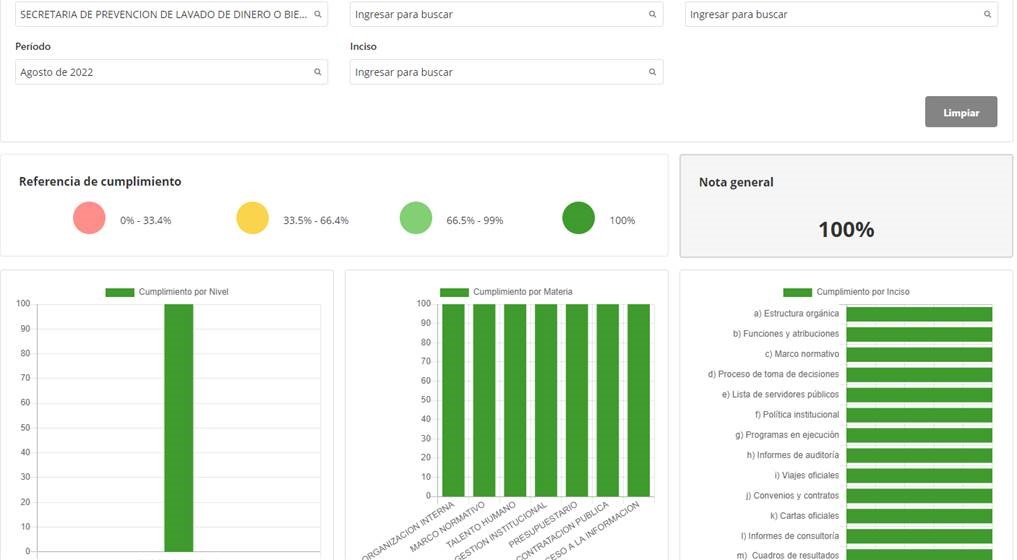Click the 'k) Cartas oficiales' label

(804, 516)
